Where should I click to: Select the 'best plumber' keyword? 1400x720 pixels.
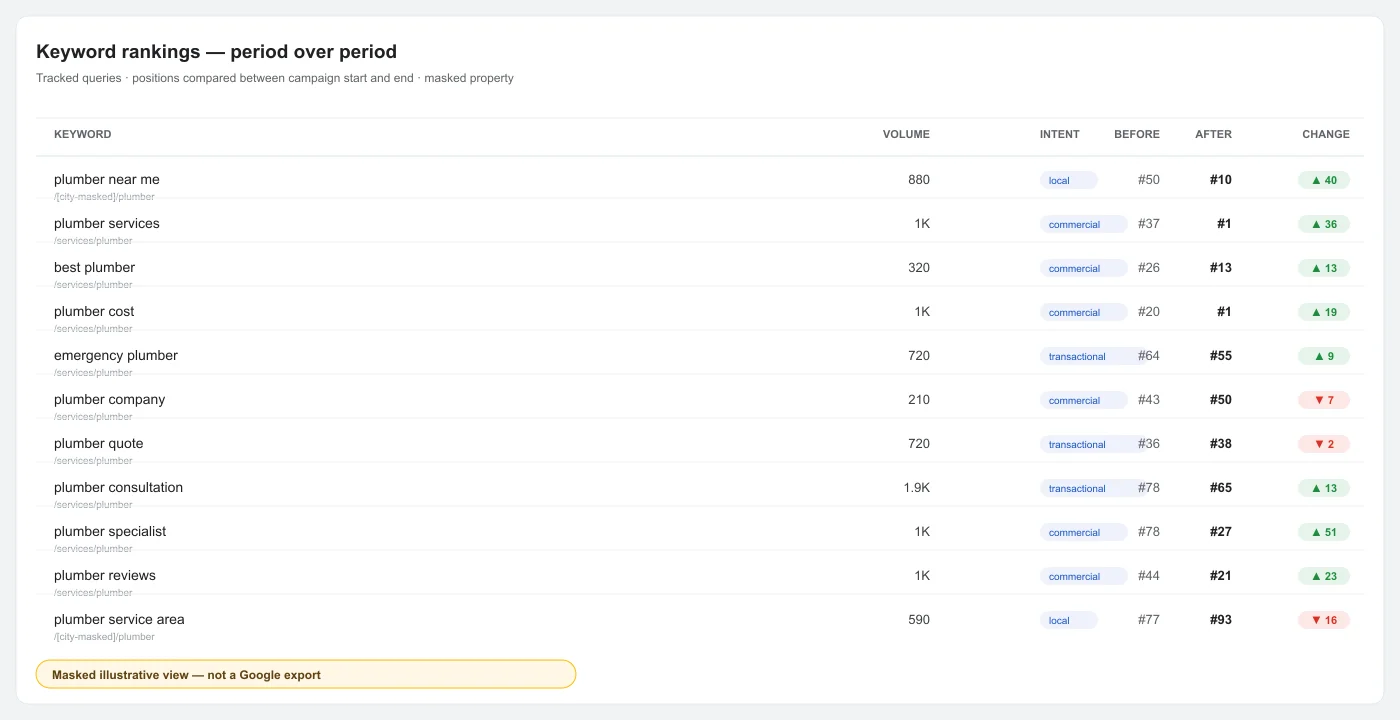point(94,268)
